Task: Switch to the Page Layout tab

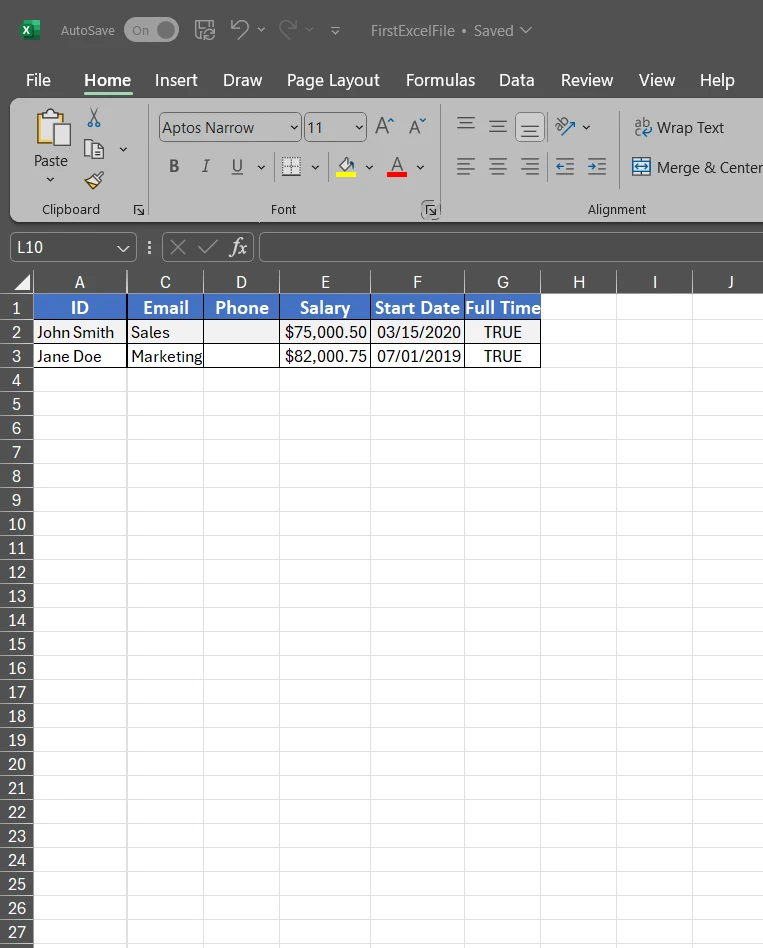Action: point(333,80)
